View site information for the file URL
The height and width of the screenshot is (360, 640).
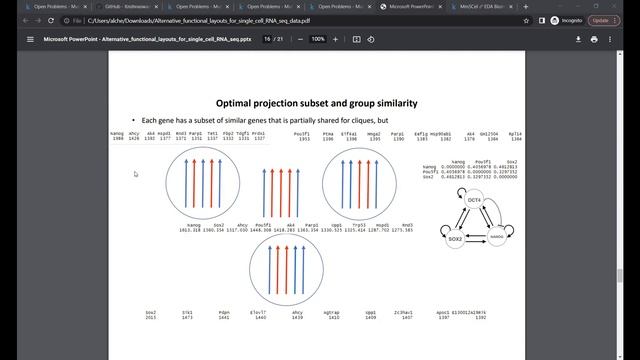click(x=67, y=20)
